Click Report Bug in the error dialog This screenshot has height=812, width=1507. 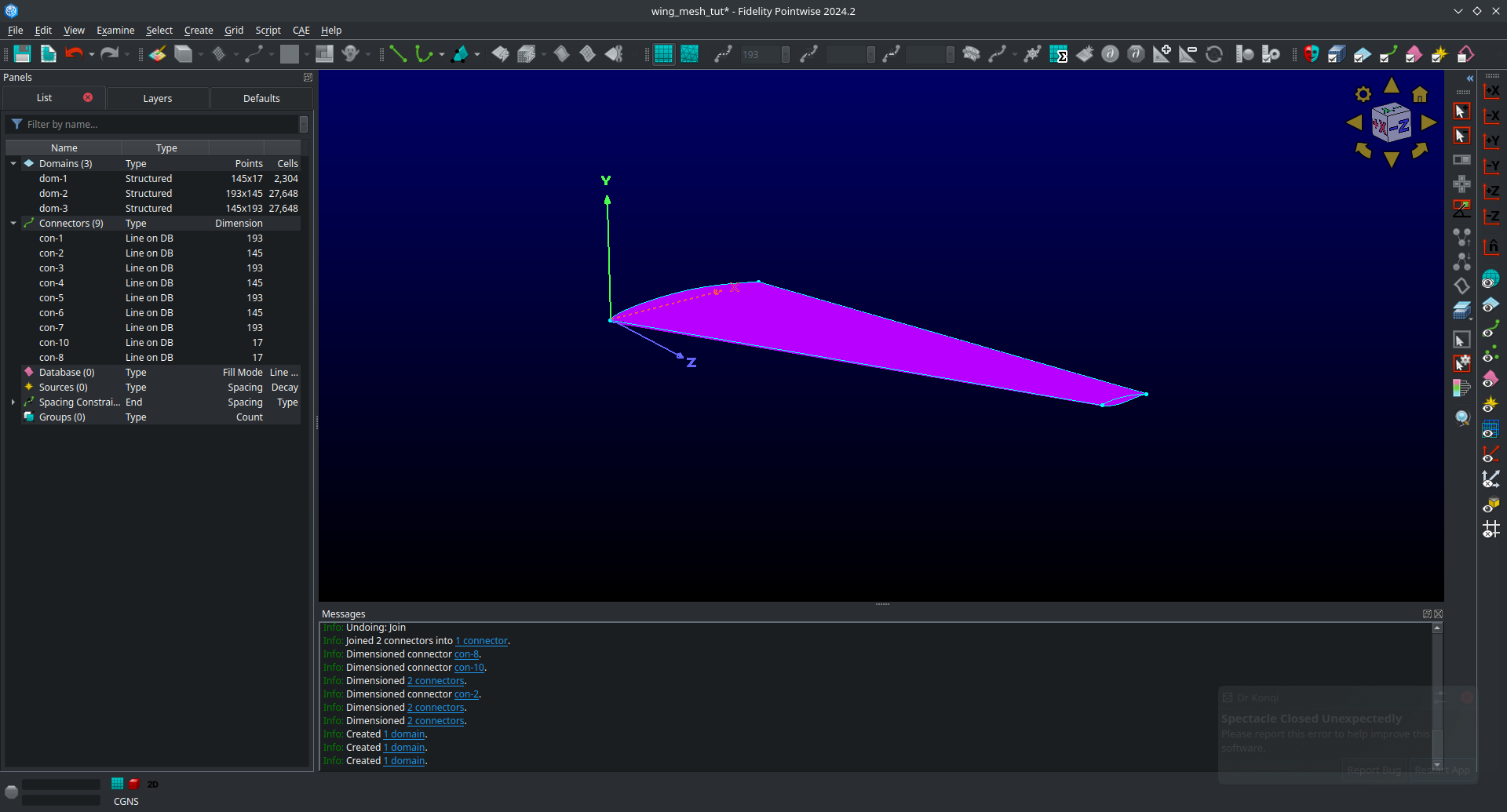pos(1373,770)
